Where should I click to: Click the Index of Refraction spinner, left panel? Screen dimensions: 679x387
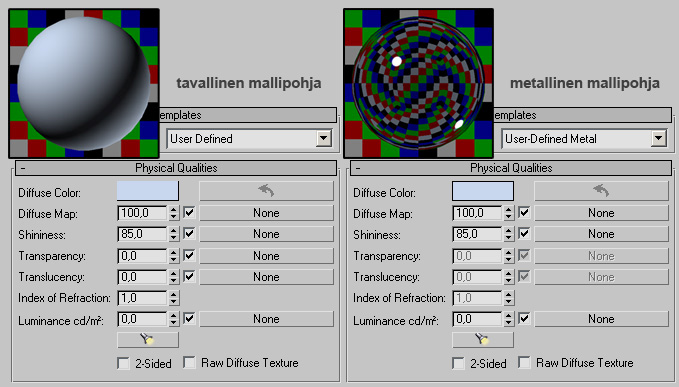pos(174,298)
